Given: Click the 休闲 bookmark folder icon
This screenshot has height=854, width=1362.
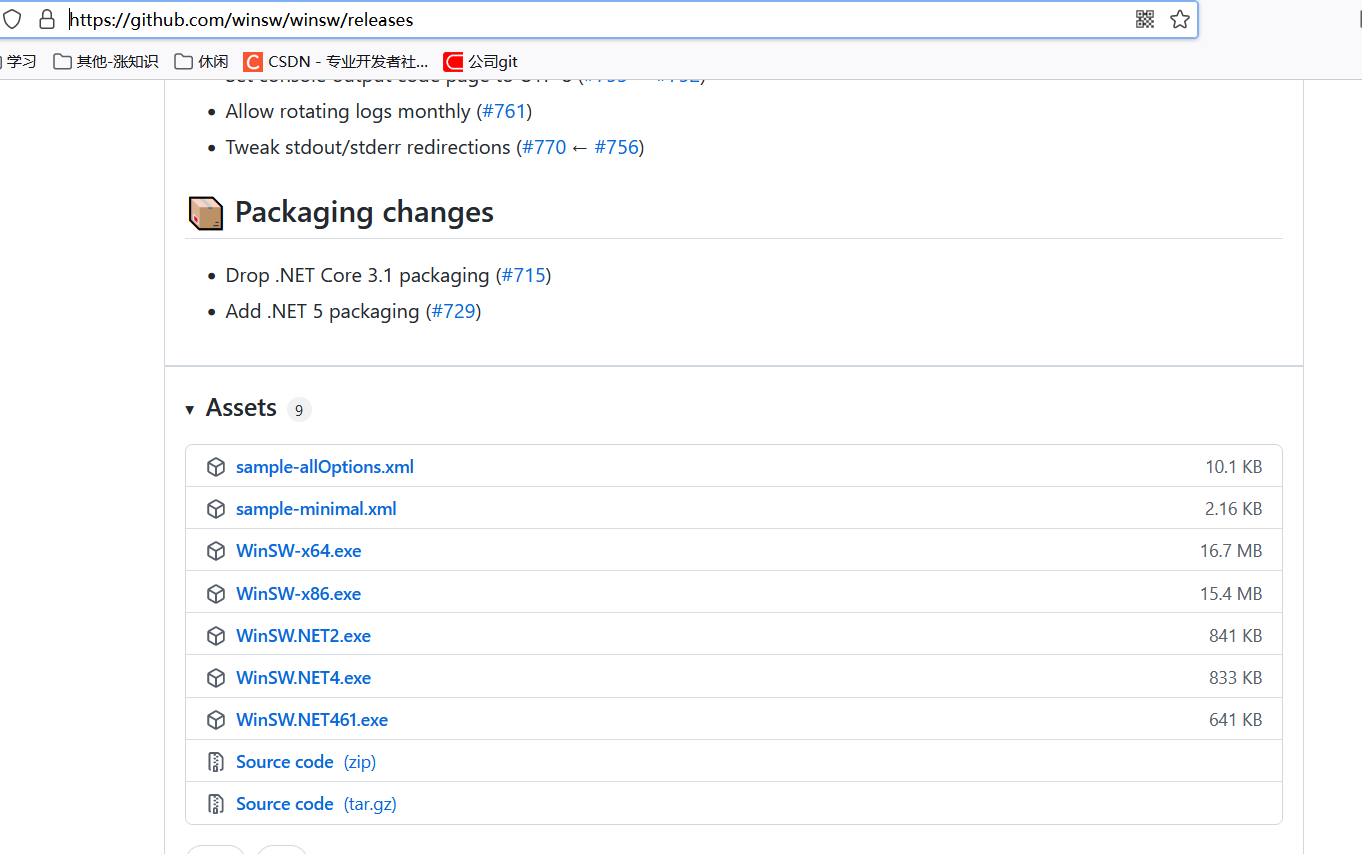Looking at the screenshot, I should click(x=183, y=62).
